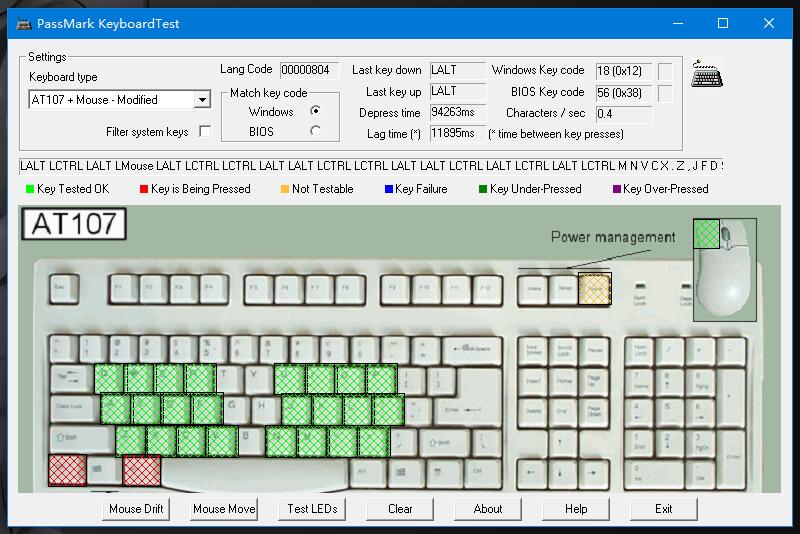Image resolution: width=800 pixels, height=534 pixels.
Task: Click the AT107 keyboard label
Action: (x=74, y=223)
